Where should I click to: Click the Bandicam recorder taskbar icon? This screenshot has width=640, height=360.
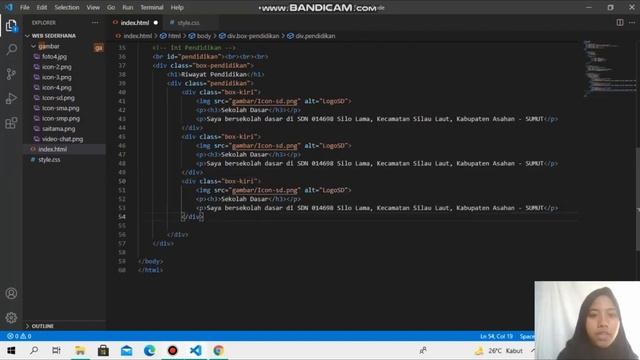tap(173, 351)
